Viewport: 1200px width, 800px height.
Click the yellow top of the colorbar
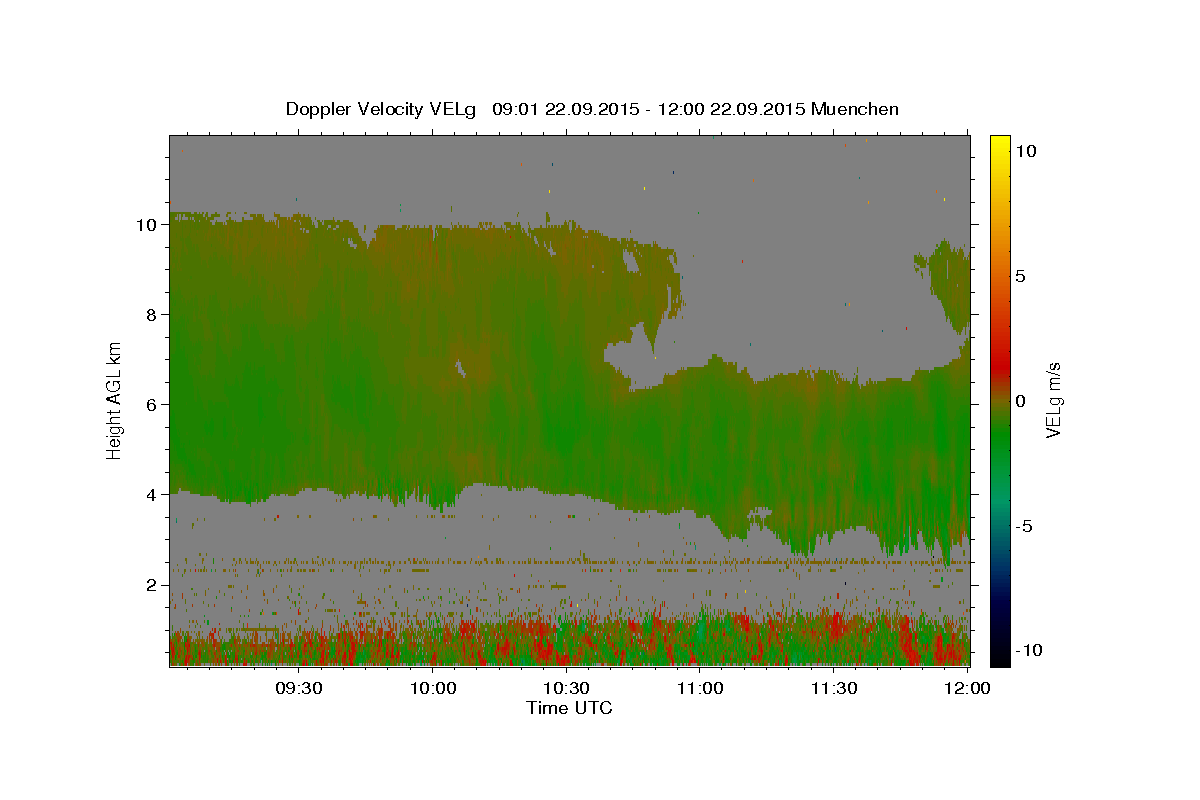point(999,143)
